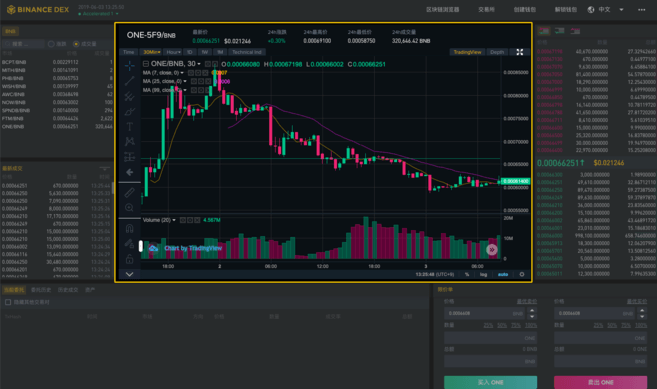
Task: Click the trading pair search field
Action: pyautogui.click(x=23, y=44)
